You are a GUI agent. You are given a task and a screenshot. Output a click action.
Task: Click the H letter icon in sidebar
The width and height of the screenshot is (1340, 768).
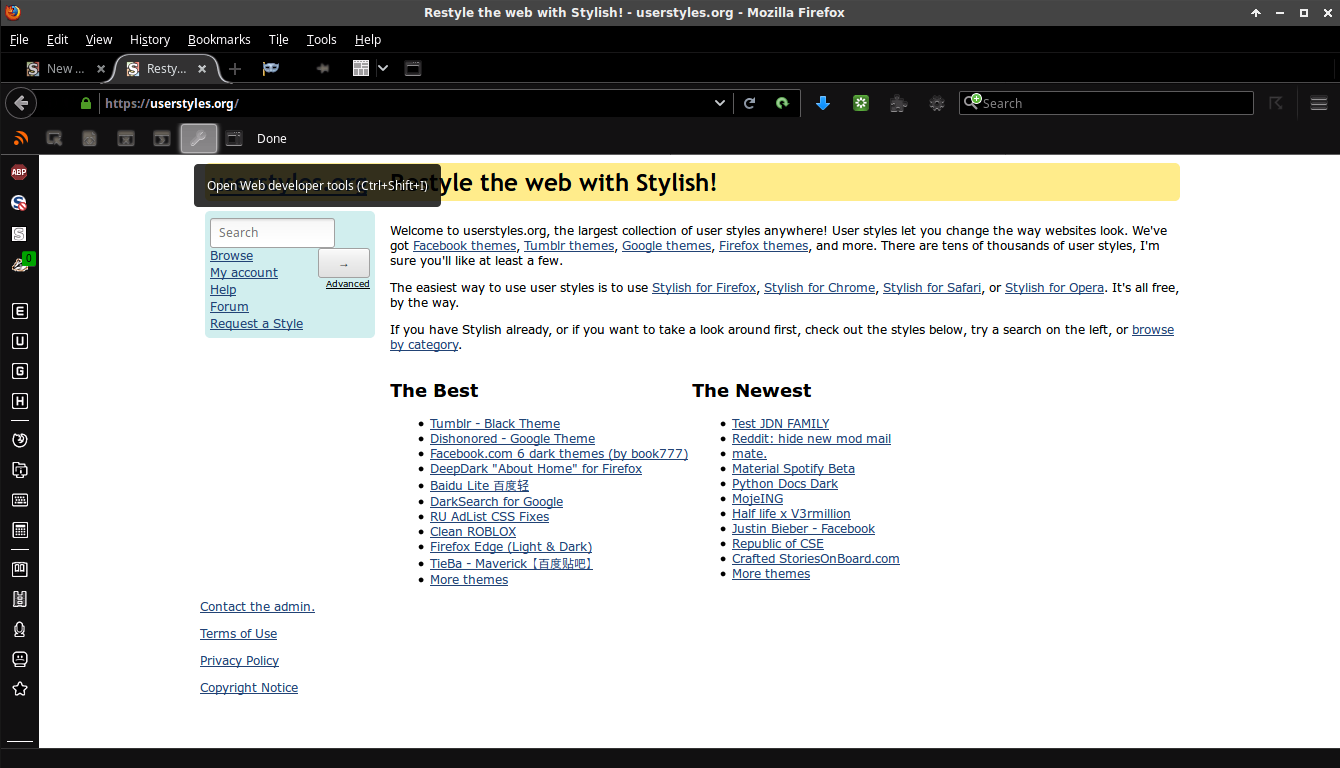click(x=19, y=401)
